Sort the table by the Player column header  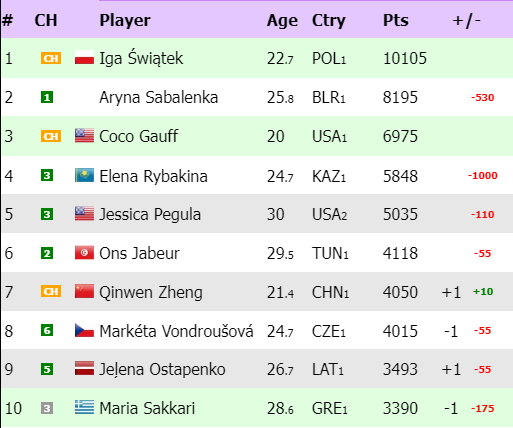[125, 20]
